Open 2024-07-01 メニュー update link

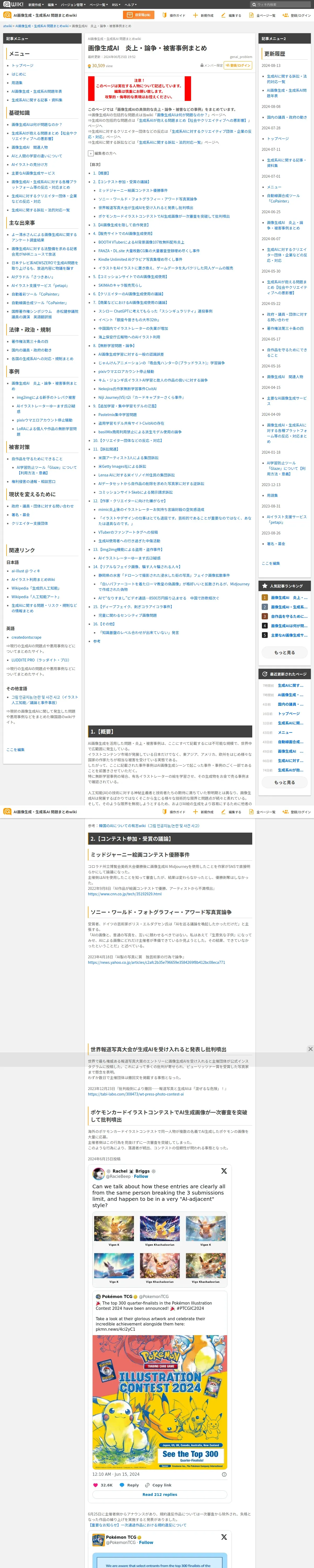[x=274, y=187]
